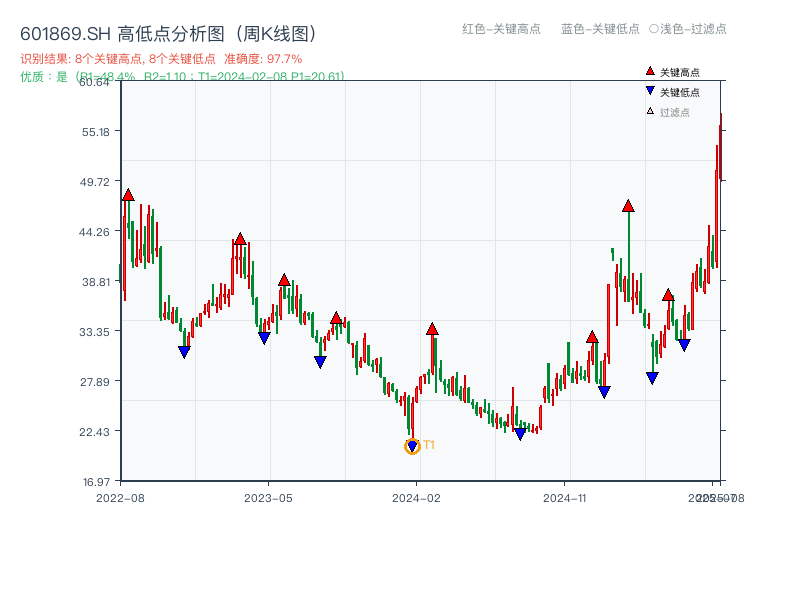
Task: Click the red 识别结果 summary line
Action: tap(161, 59)
